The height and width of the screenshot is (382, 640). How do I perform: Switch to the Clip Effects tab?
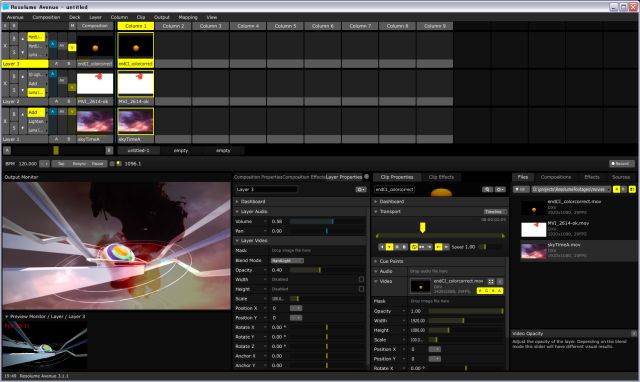point(441,177)
